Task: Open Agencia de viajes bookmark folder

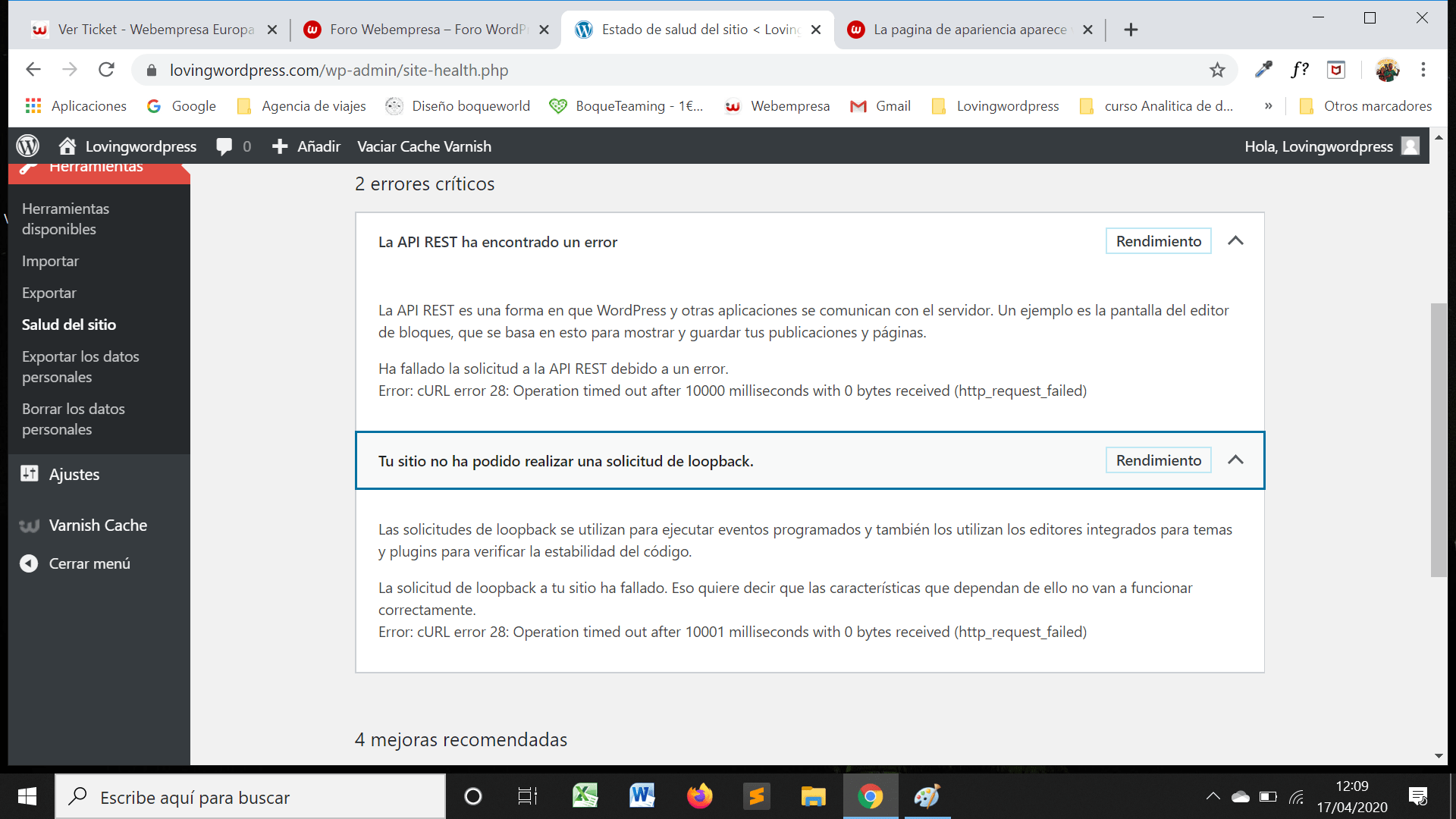Action: pyautogui.click(x=301, y=106)
